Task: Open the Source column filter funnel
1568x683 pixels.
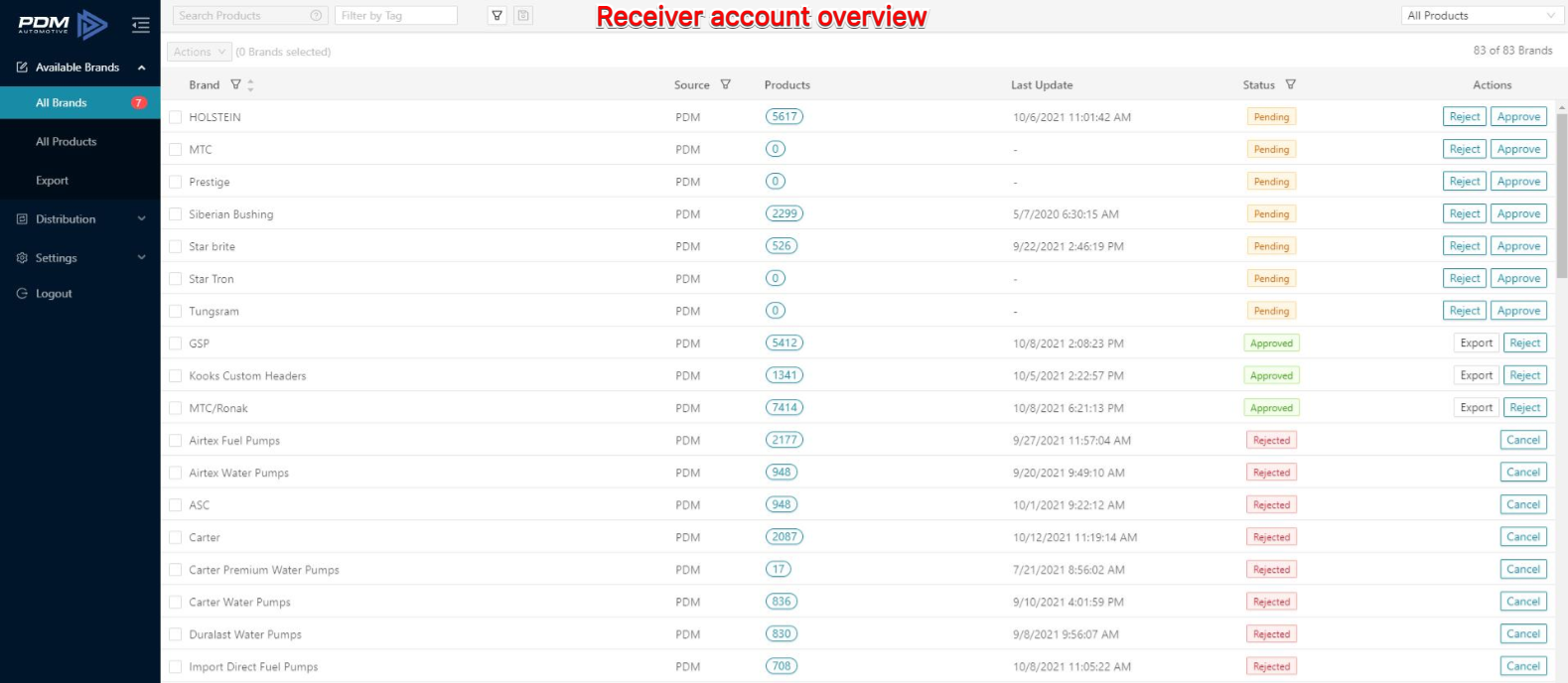Action: point(726,85)
